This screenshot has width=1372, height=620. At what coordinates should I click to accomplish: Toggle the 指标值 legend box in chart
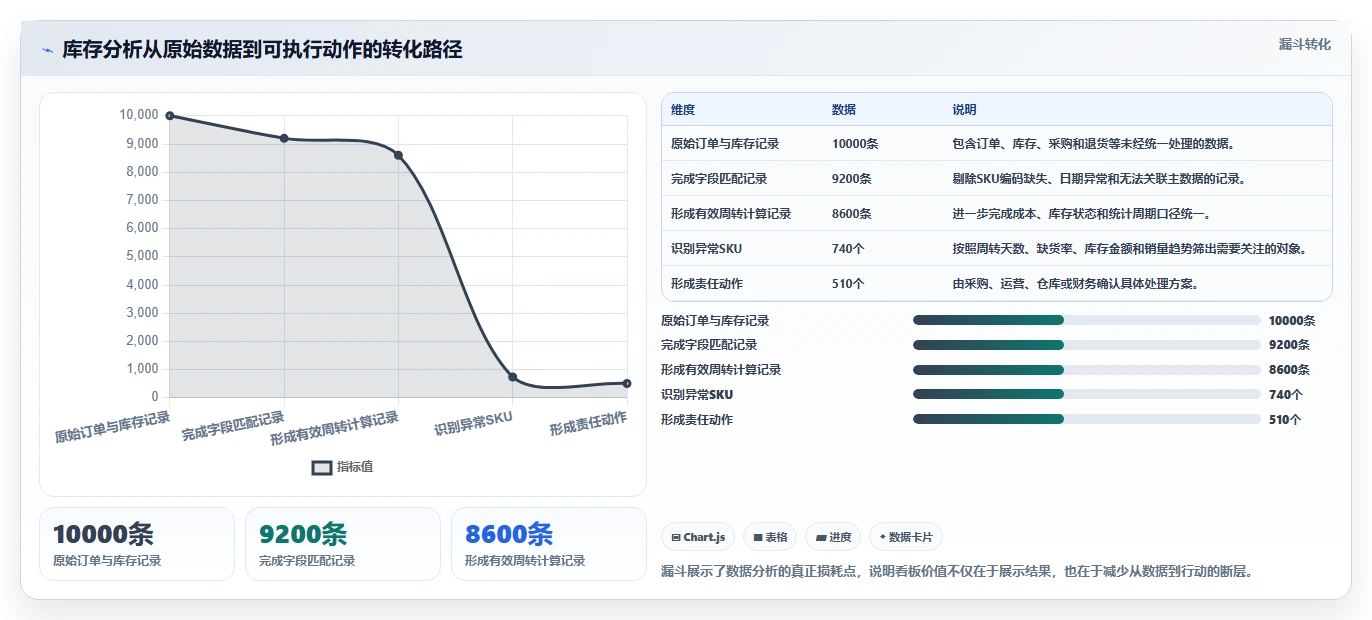coord(322,467)
